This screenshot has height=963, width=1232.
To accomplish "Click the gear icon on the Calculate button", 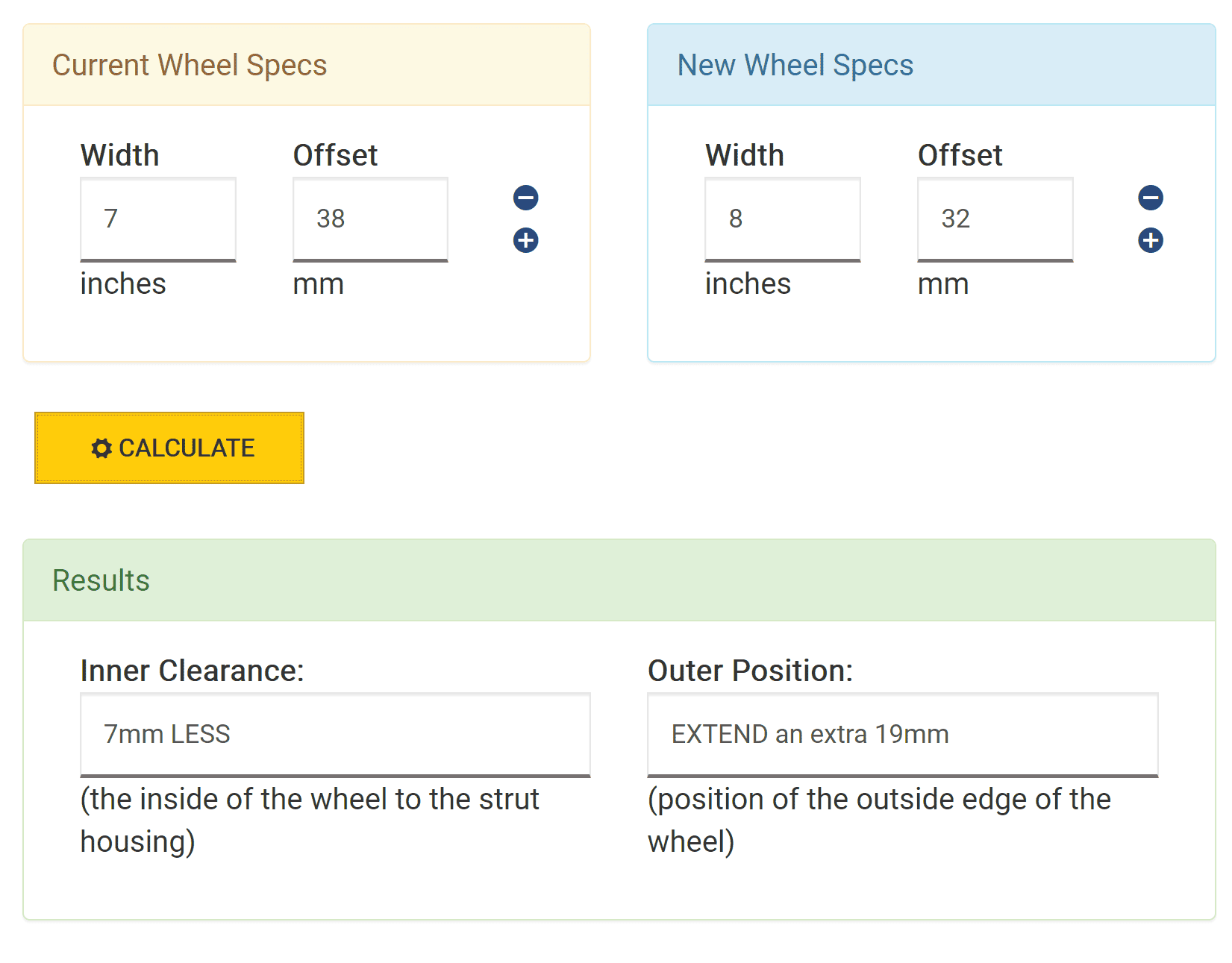I will pyautogui.click(x=101, y=448).
